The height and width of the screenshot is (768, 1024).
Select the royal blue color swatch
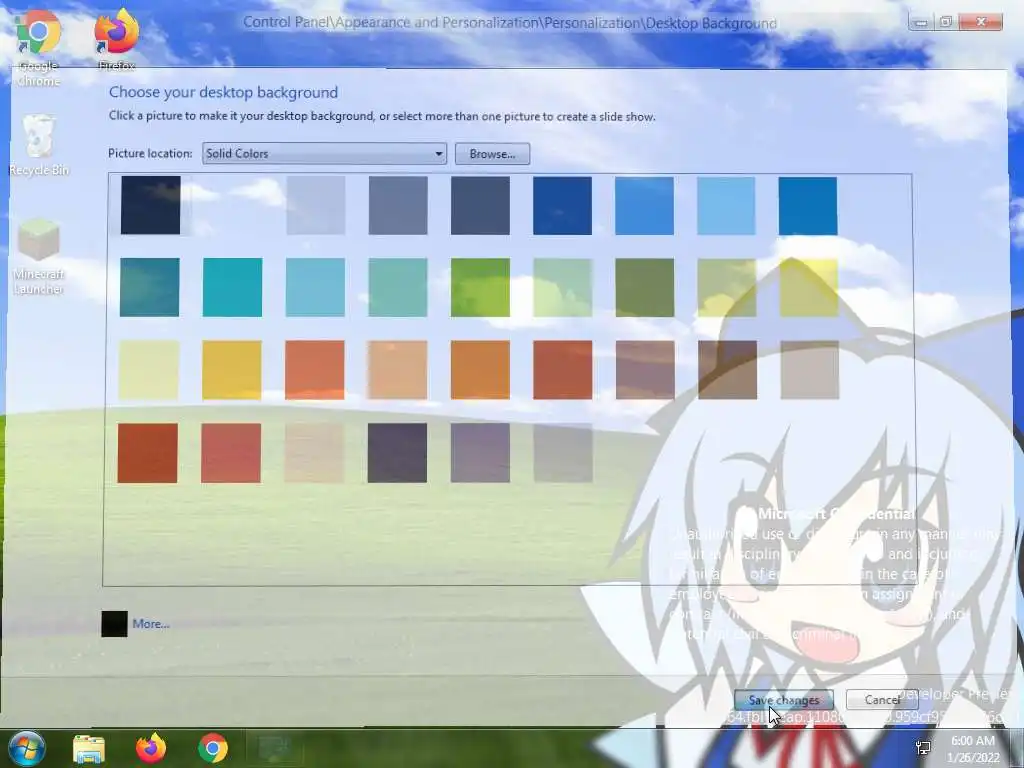click(562, 205)
